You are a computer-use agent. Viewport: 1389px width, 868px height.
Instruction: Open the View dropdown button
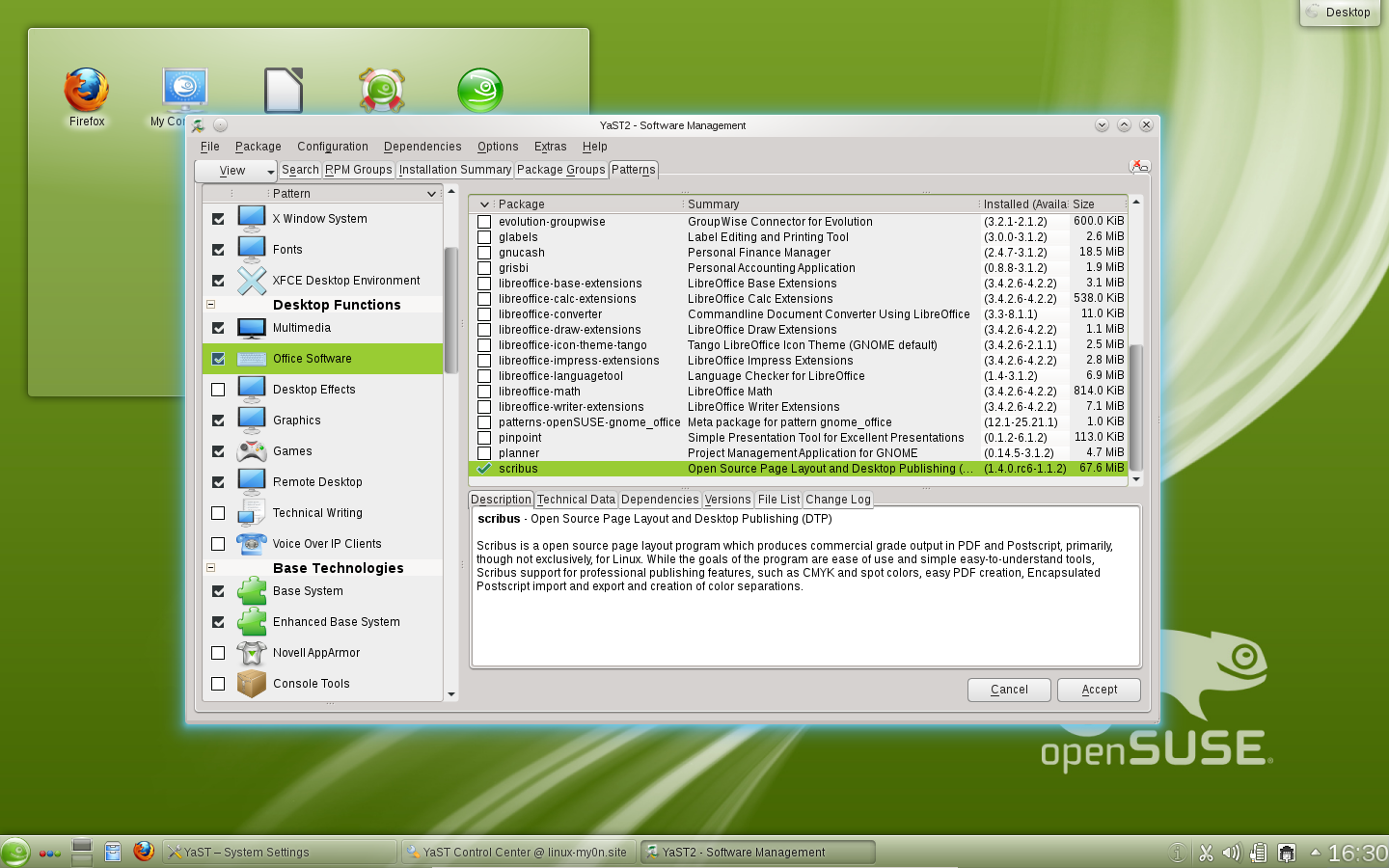[237, 171]
